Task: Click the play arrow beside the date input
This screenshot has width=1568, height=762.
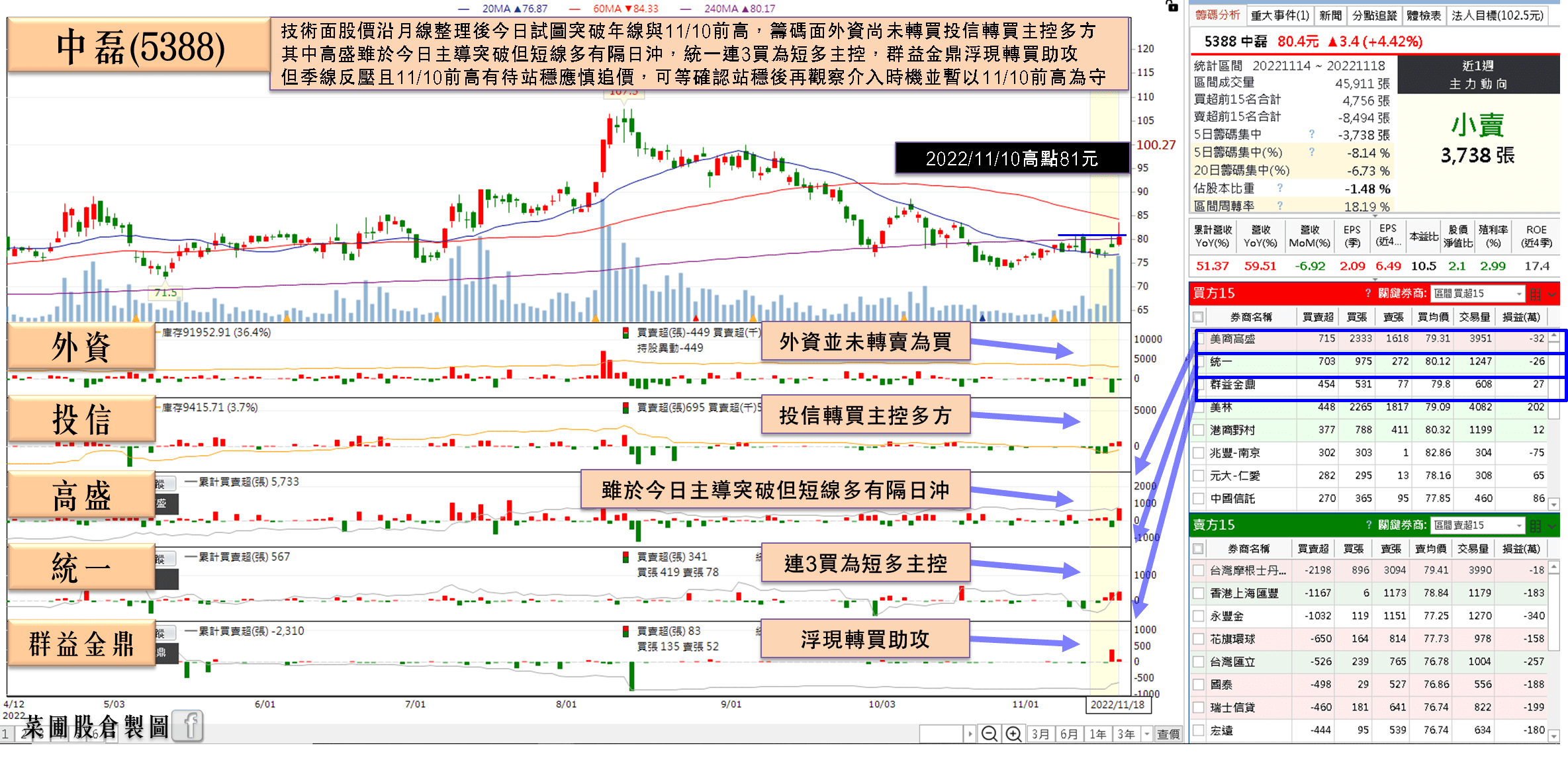Action: tap(970, 734)
